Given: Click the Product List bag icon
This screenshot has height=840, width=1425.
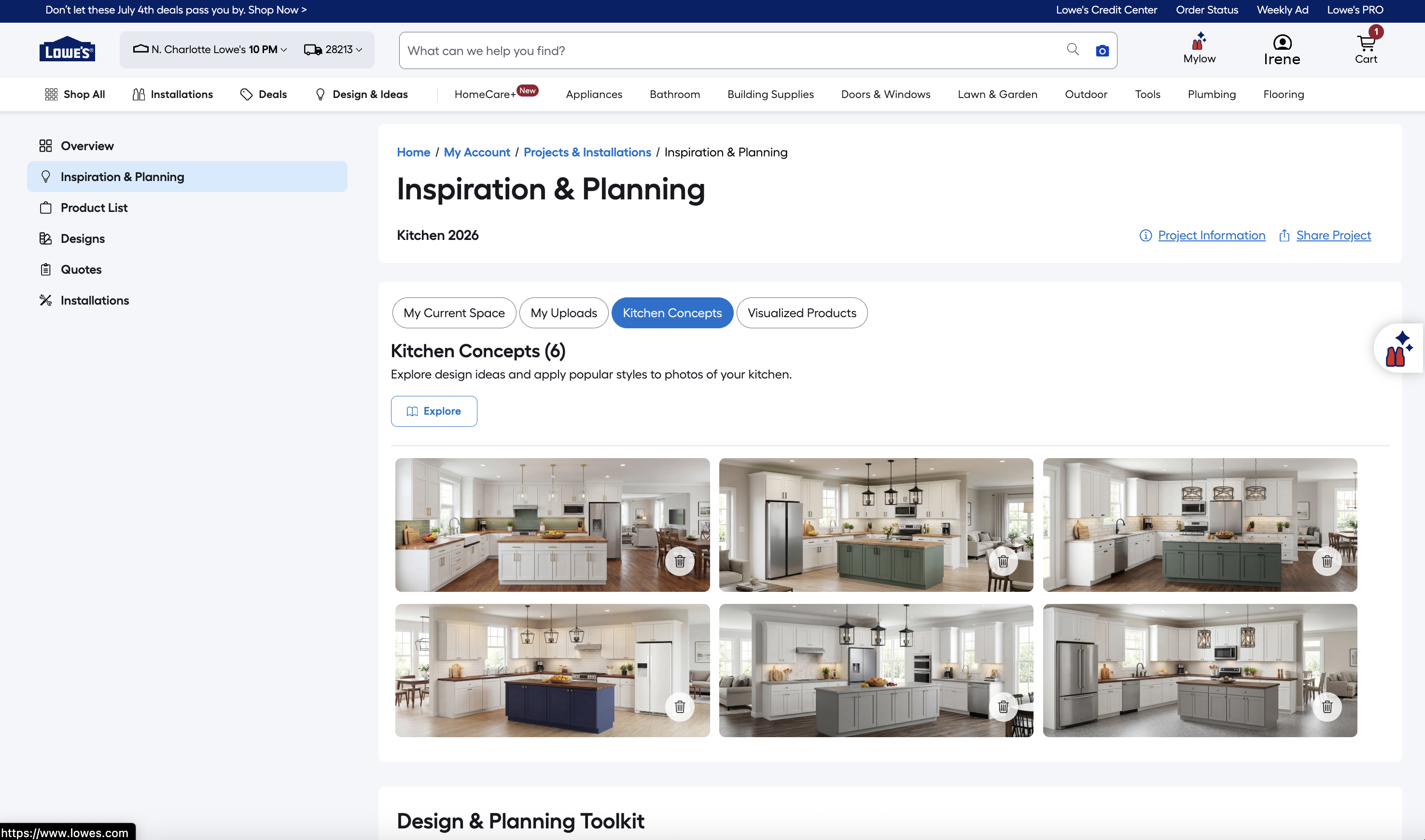Looking at the screenshot, I should [x=46, y=208].
